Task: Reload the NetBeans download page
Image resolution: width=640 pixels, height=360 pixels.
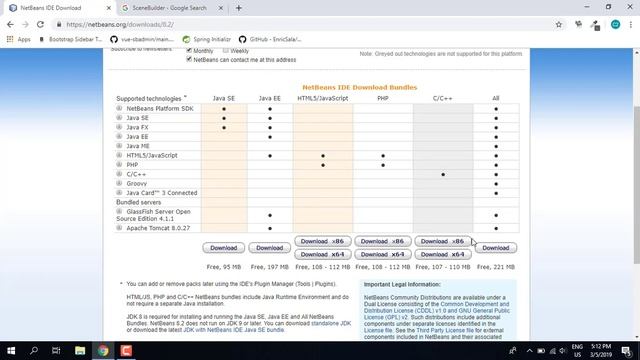Action: click(x=40, y=24)
